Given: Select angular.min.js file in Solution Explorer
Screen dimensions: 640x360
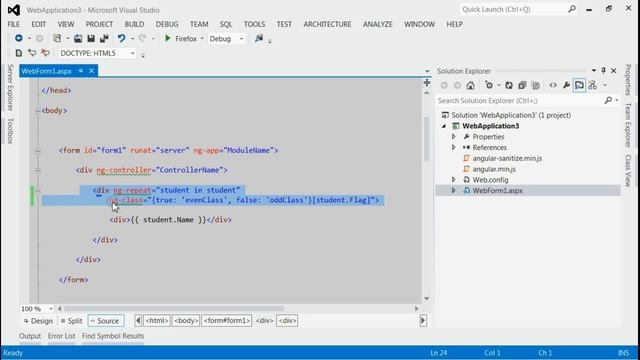Looking at the screenshot, I should pos(494,169).
